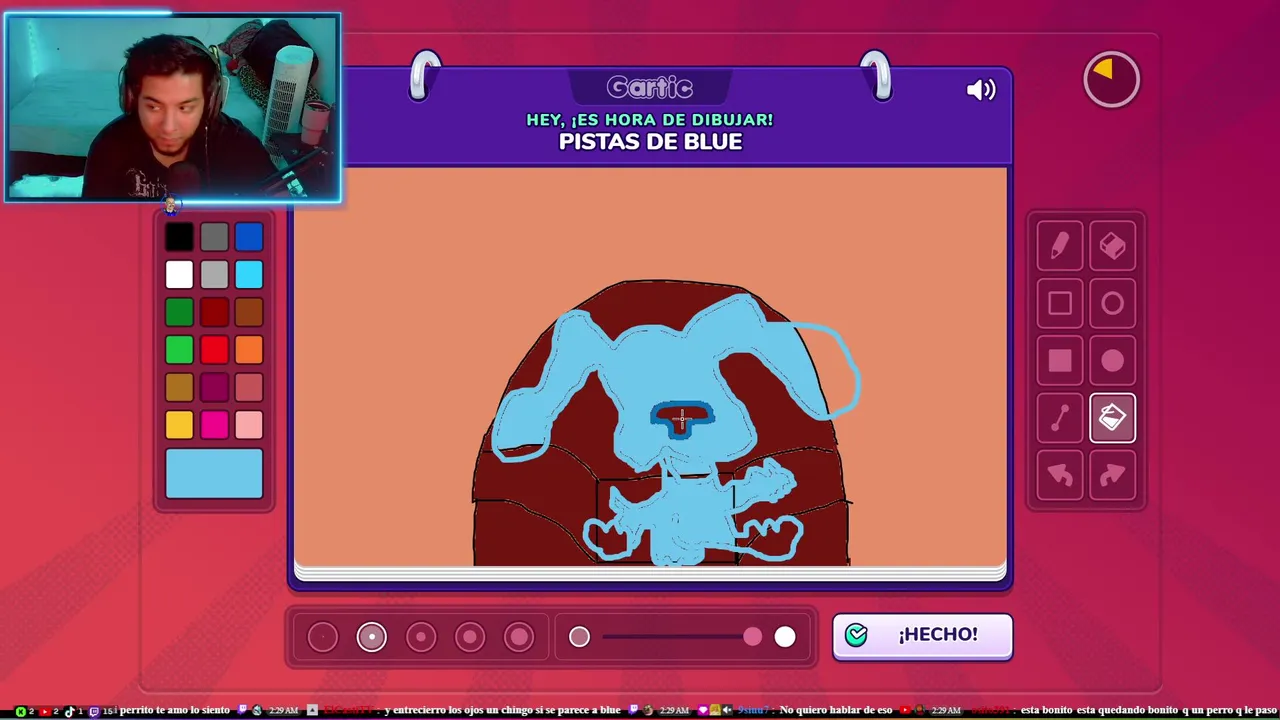
Task: Pick the cyan color swatch
Action: (249, 274)
